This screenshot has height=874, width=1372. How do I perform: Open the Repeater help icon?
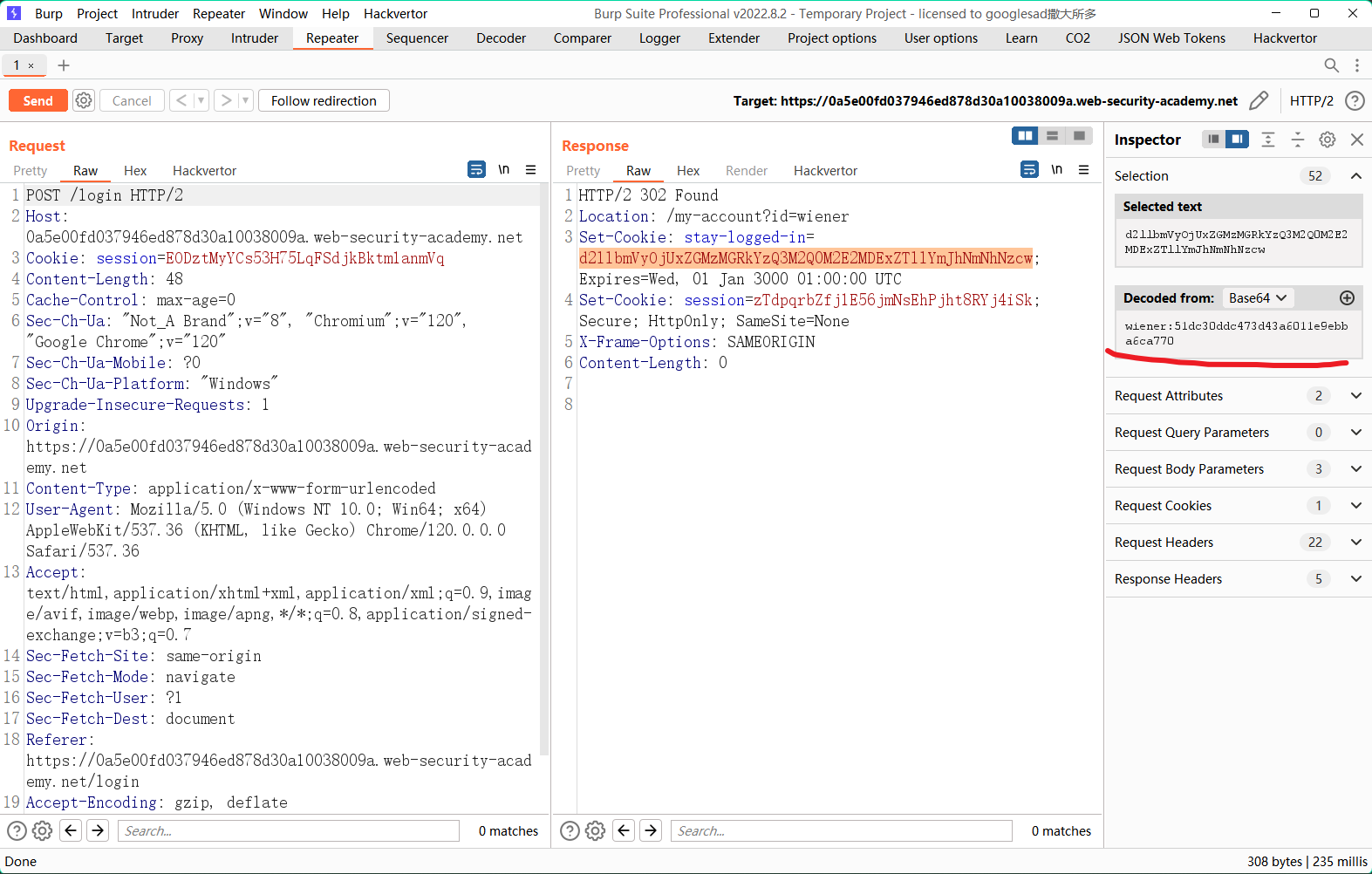click(1355, 100)
